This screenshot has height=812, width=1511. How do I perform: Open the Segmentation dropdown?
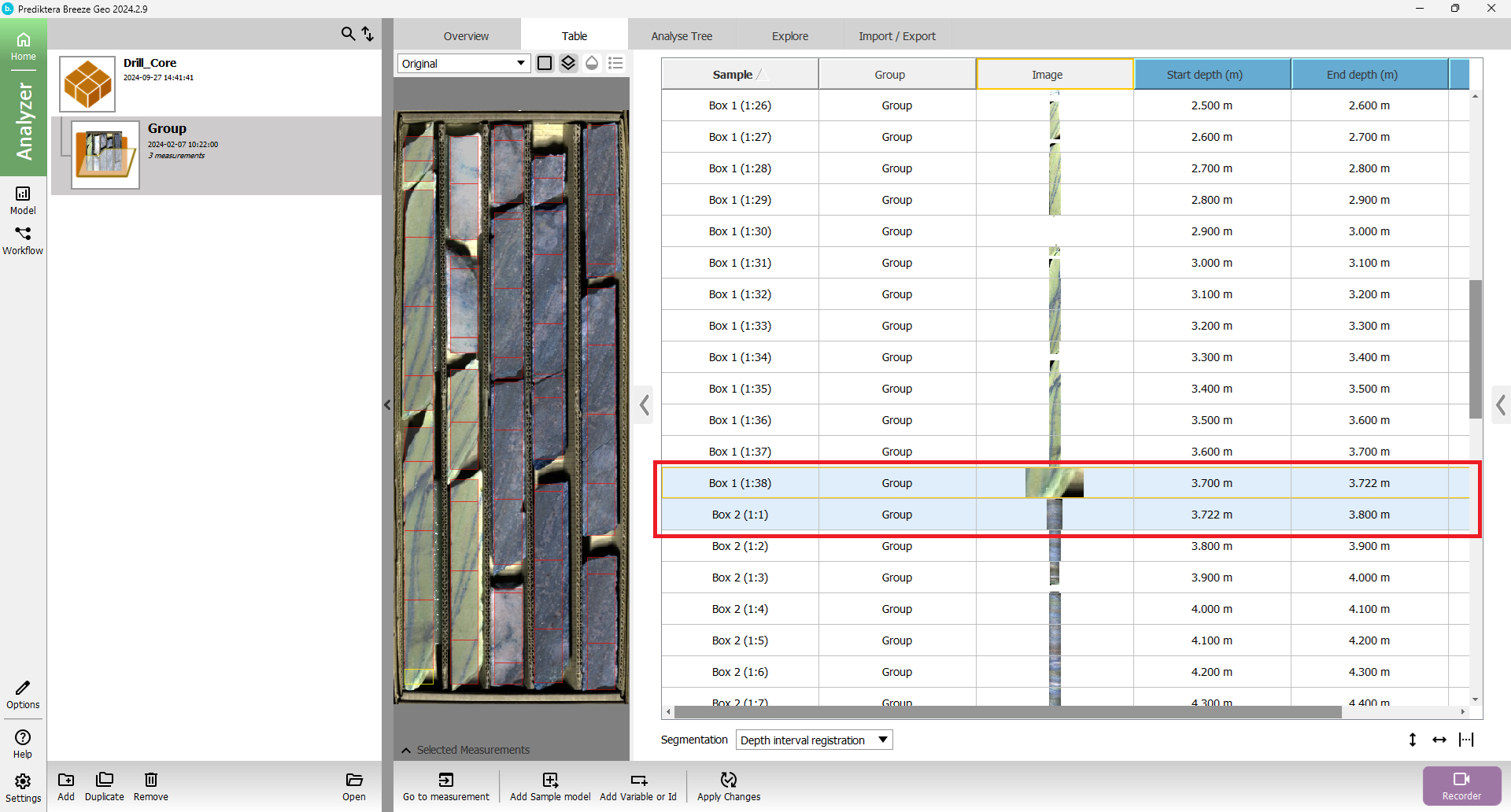point(814,740)
